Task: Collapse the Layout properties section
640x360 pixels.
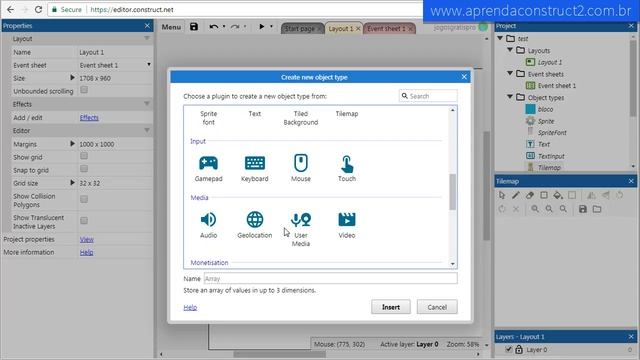Action: (147, 38)
